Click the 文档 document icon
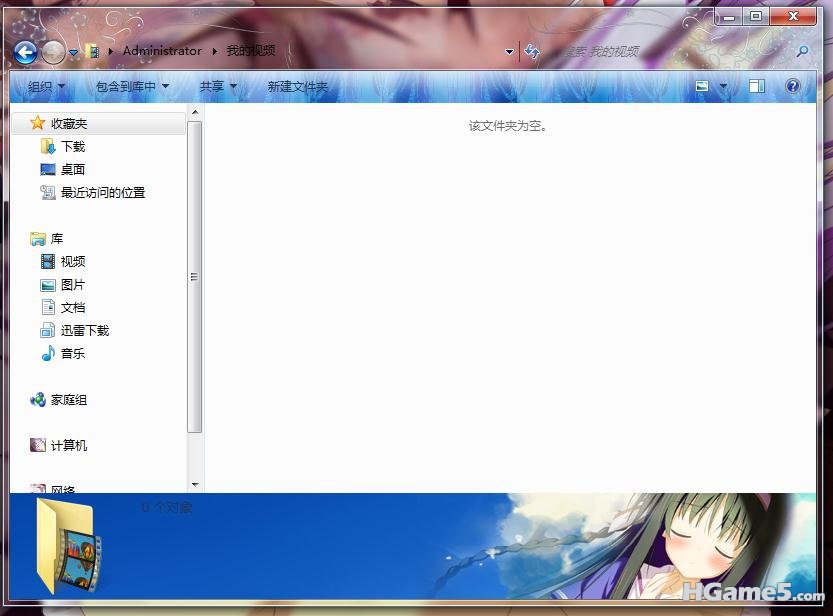Screen dimensions: 833x616 [48, 307]
